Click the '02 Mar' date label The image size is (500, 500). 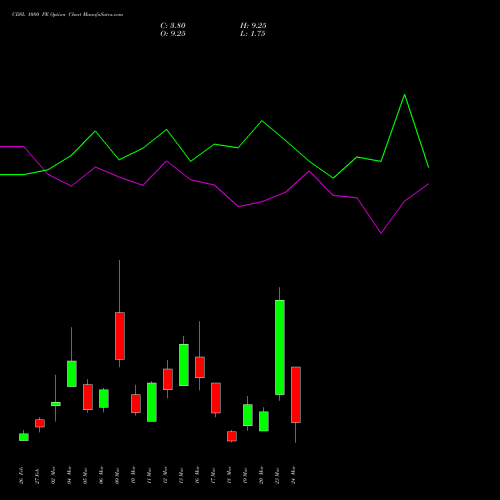pyautogui.click(x=54, y=476)
